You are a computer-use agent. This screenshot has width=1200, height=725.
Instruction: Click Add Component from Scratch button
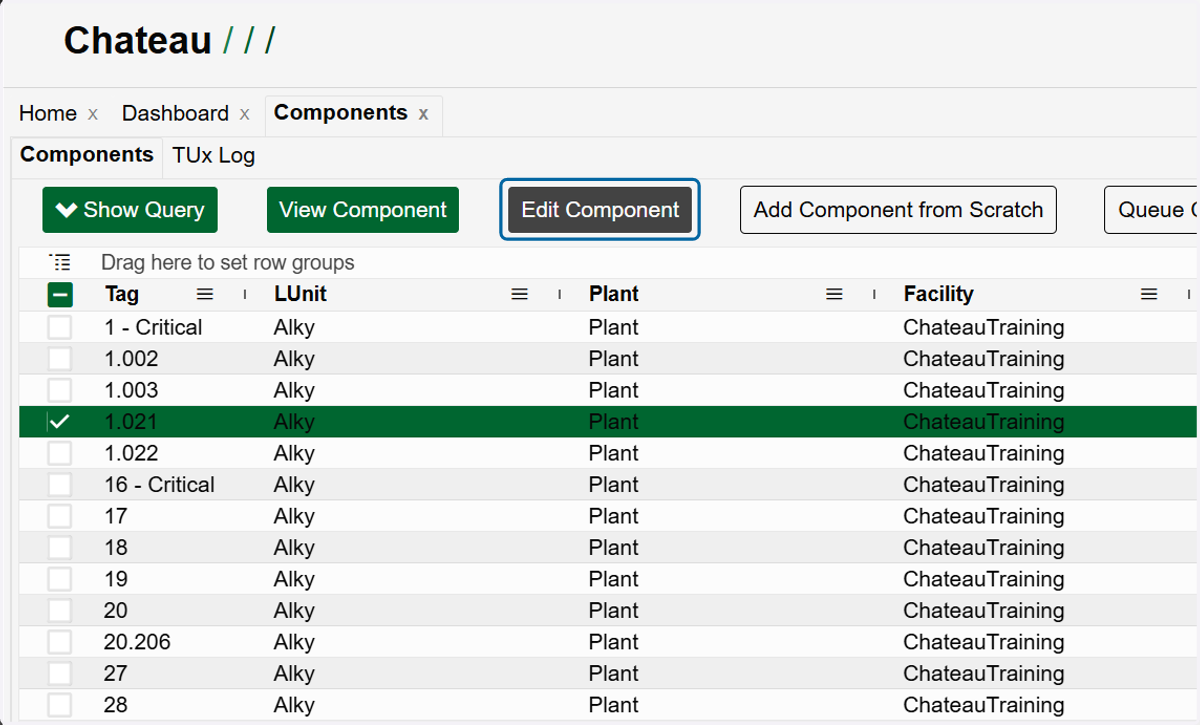point(898,210)
